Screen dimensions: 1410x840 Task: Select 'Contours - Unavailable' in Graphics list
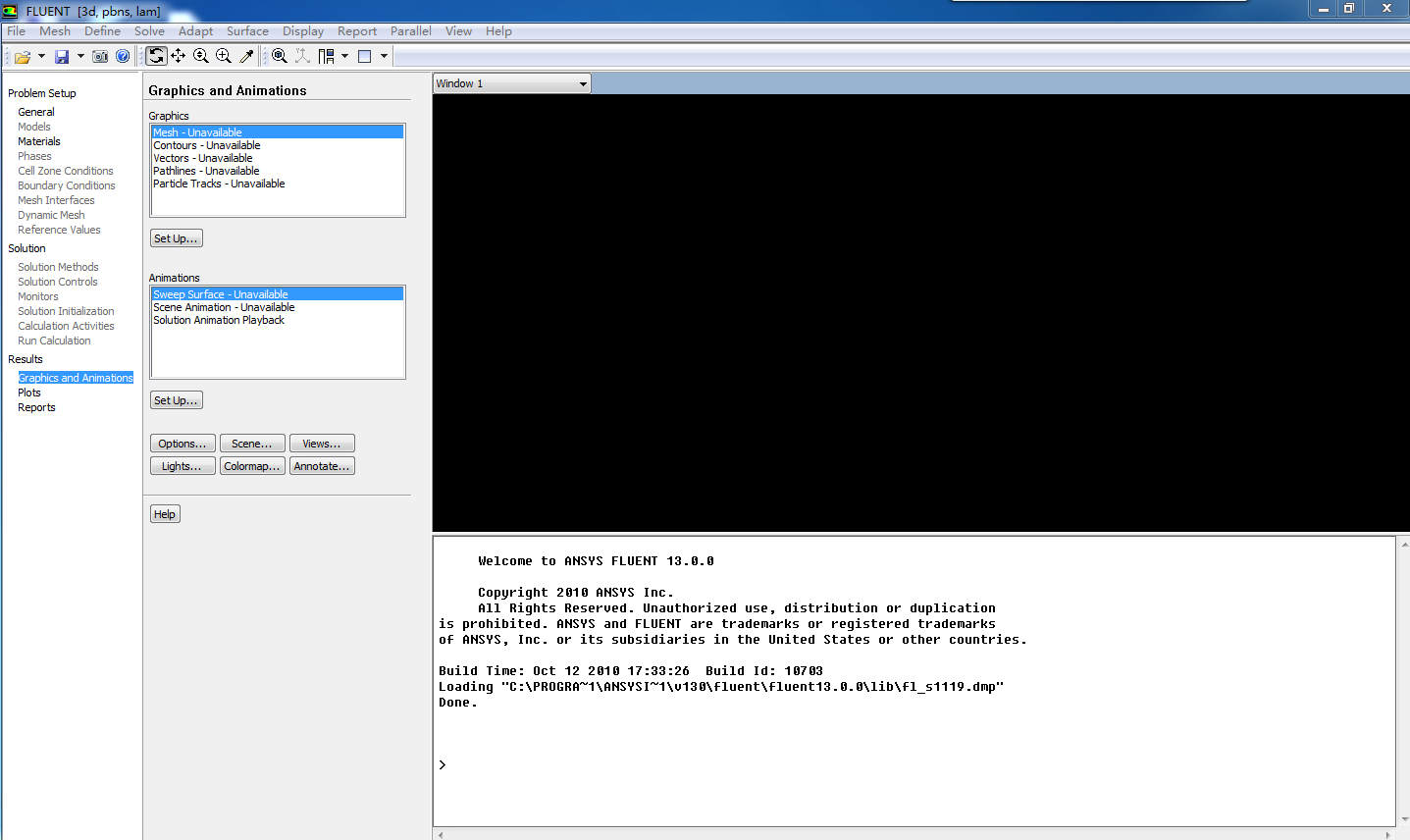click(x=278, y=145)
